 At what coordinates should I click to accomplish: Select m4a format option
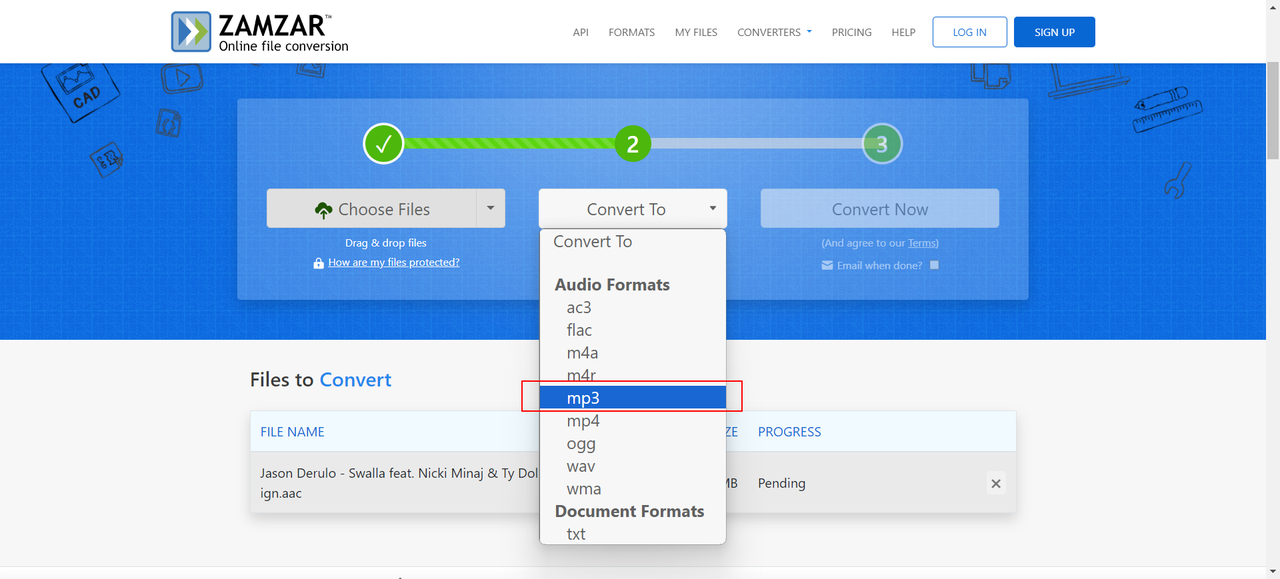633,353
